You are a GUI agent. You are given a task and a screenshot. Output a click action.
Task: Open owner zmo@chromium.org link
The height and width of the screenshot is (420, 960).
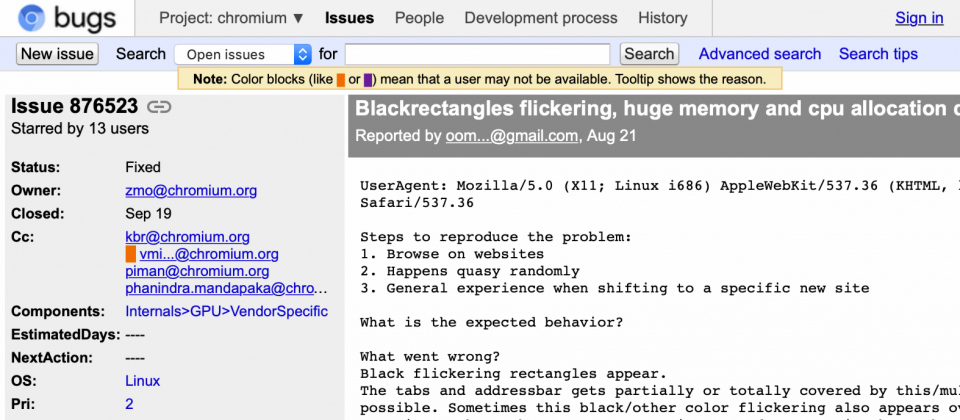click(191, 190)
